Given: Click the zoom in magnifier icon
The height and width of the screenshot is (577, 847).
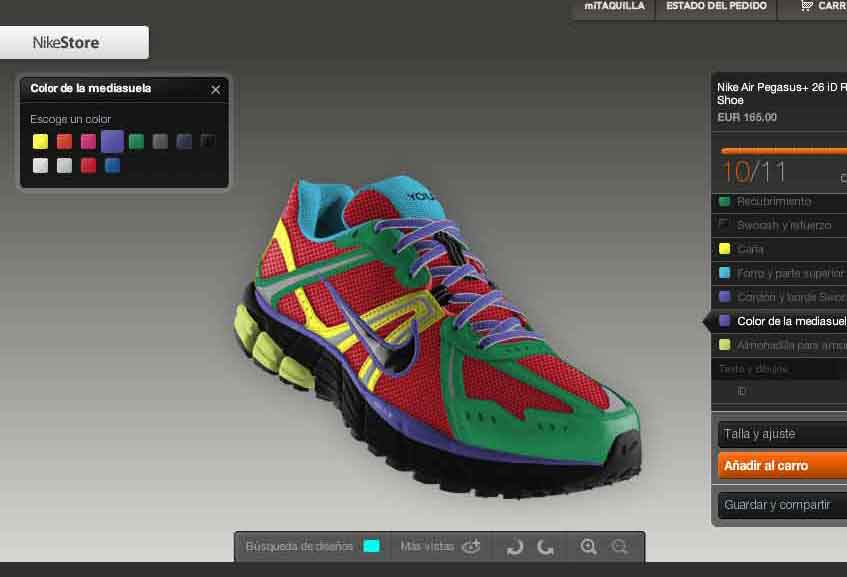Looking at the screenshot, I should pos(589,547).
